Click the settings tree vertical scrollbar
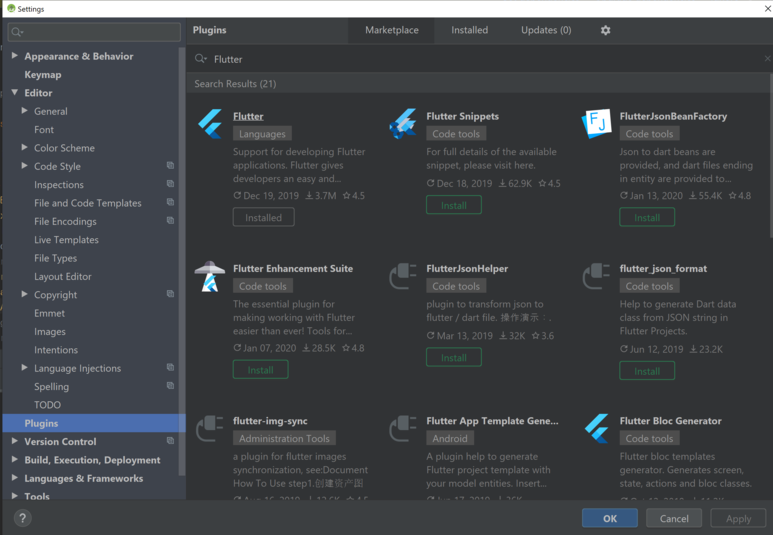 point(181,261)
